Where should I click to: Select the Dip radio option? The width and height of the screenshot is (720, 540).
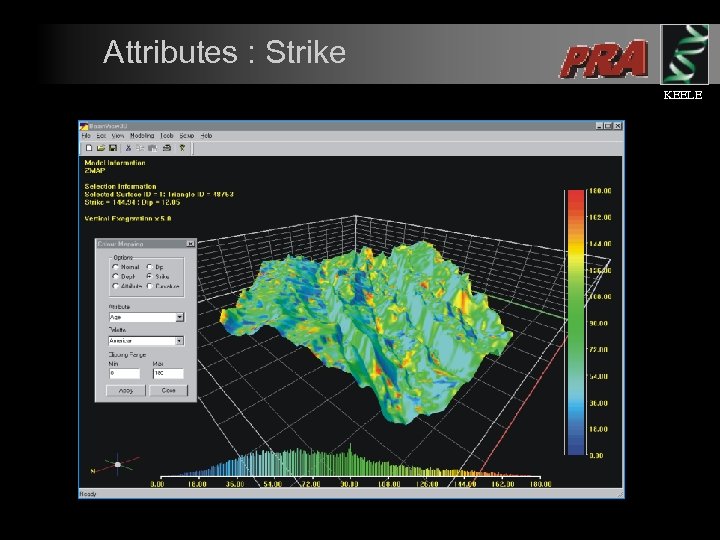click(149, 267)
